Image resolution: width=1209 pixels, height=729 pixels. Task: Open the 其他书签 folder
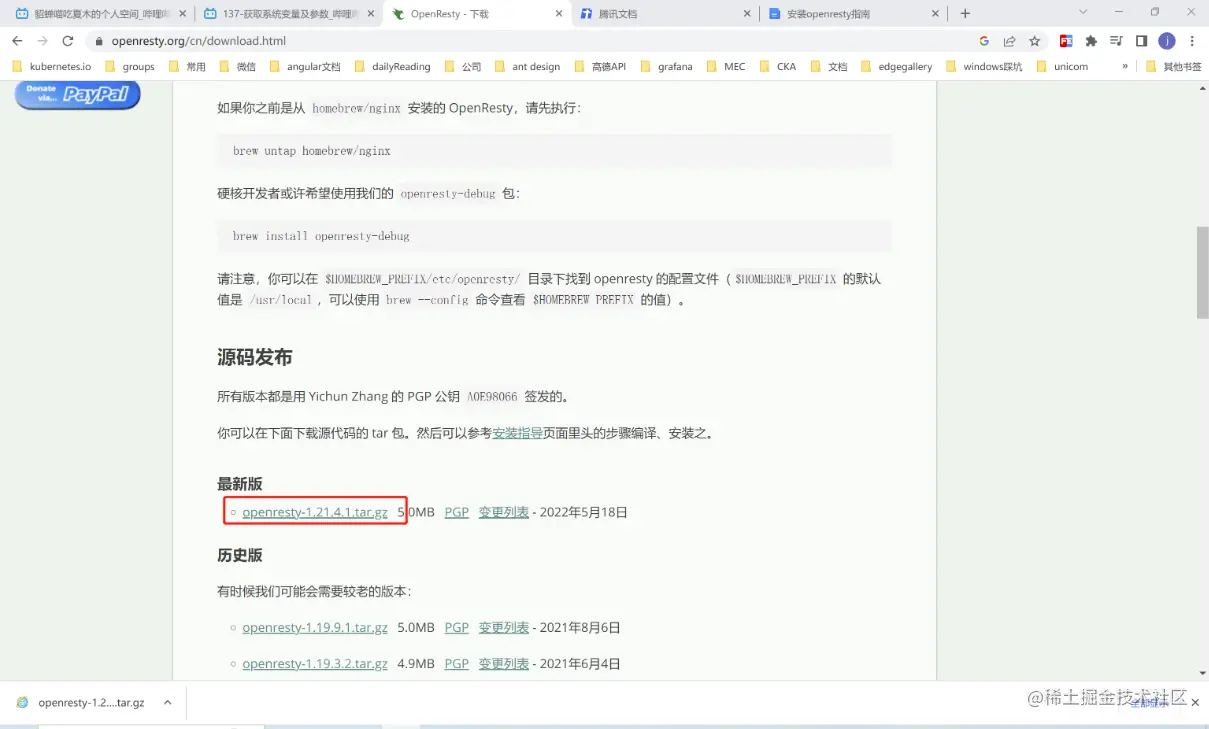tap(1173, 66)
